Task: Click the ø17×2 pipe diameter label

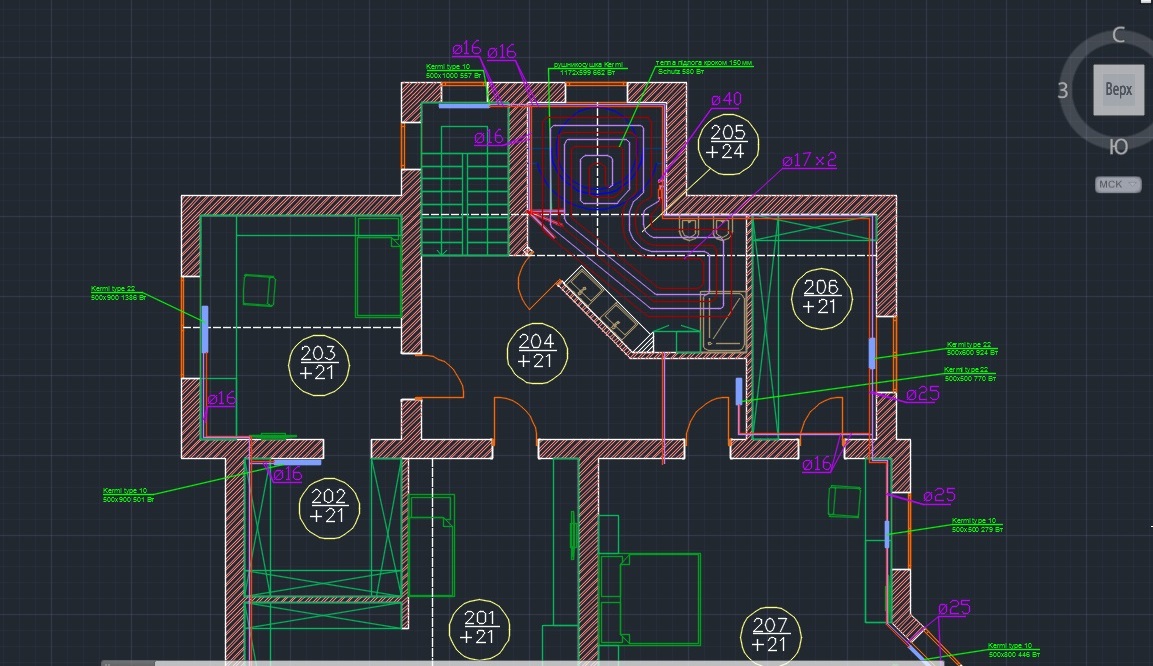Action: [x=808, y=160]
